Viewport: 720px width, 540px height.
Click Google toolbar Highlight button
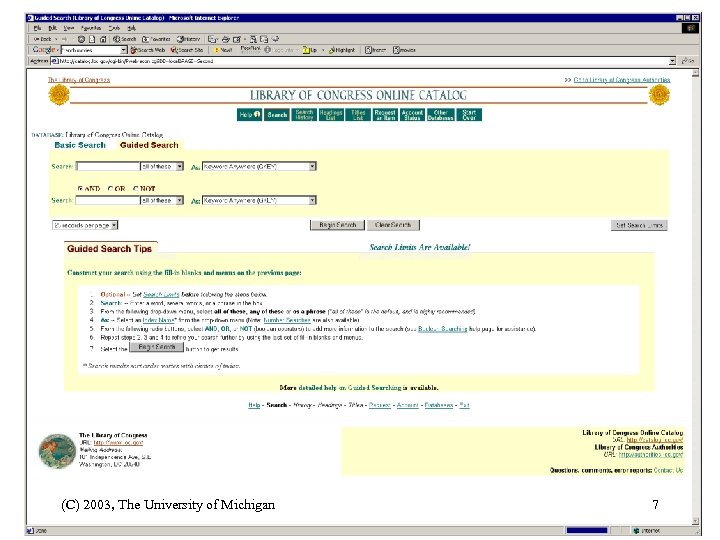pos(342,50)
